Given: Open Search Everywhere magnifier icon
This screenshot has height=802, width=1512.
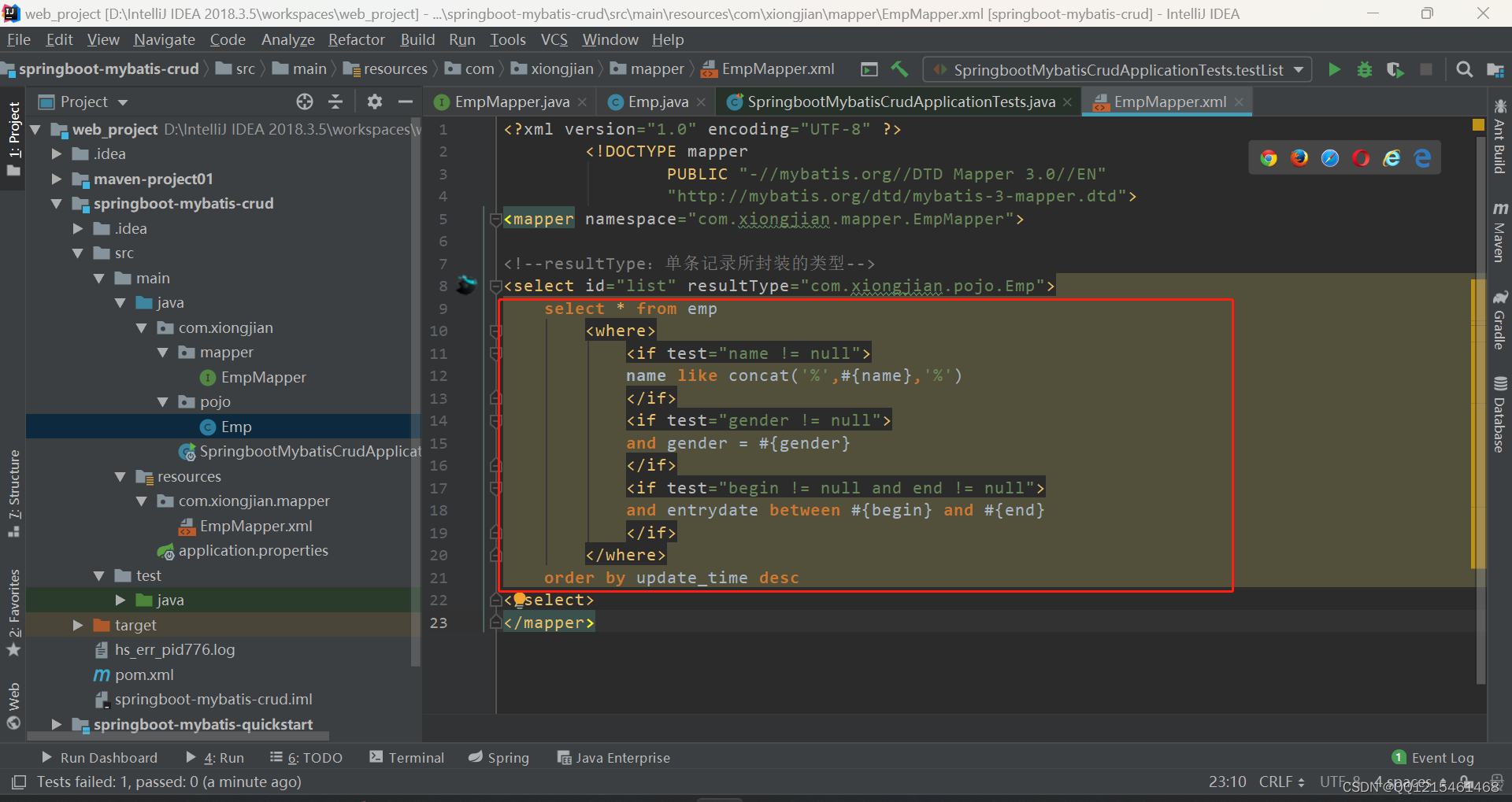Looking at the screenshot, I should click(1464, 70).
